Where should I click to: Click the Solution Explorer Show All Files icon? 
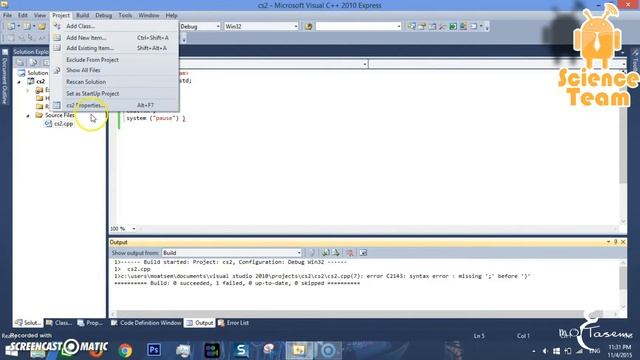click(x=33, y=62)
